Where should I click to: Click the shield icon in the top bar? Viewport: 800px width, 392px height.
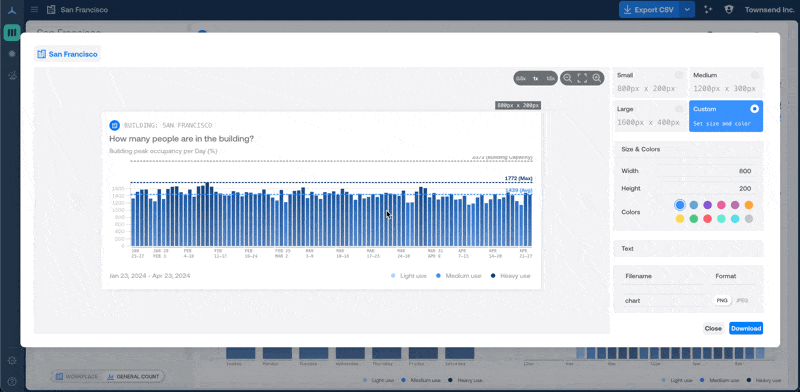point(729,9)
